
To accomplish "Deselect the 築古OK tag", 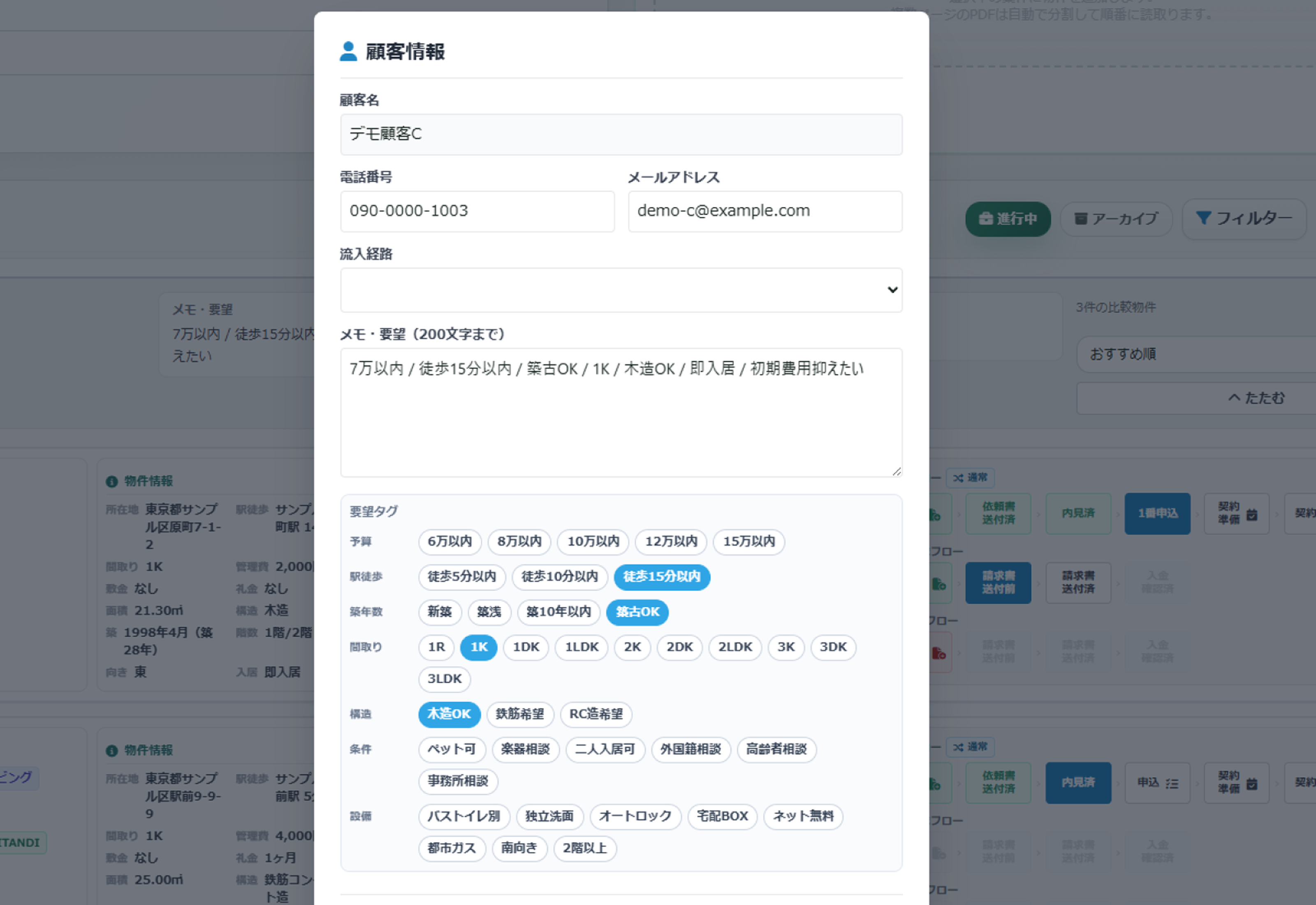I will click(637, 612).
